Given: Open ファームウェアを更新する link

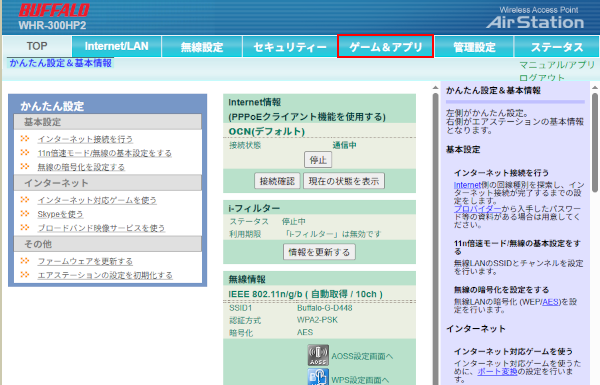Looking at the screenshot, I should [85, 261].
